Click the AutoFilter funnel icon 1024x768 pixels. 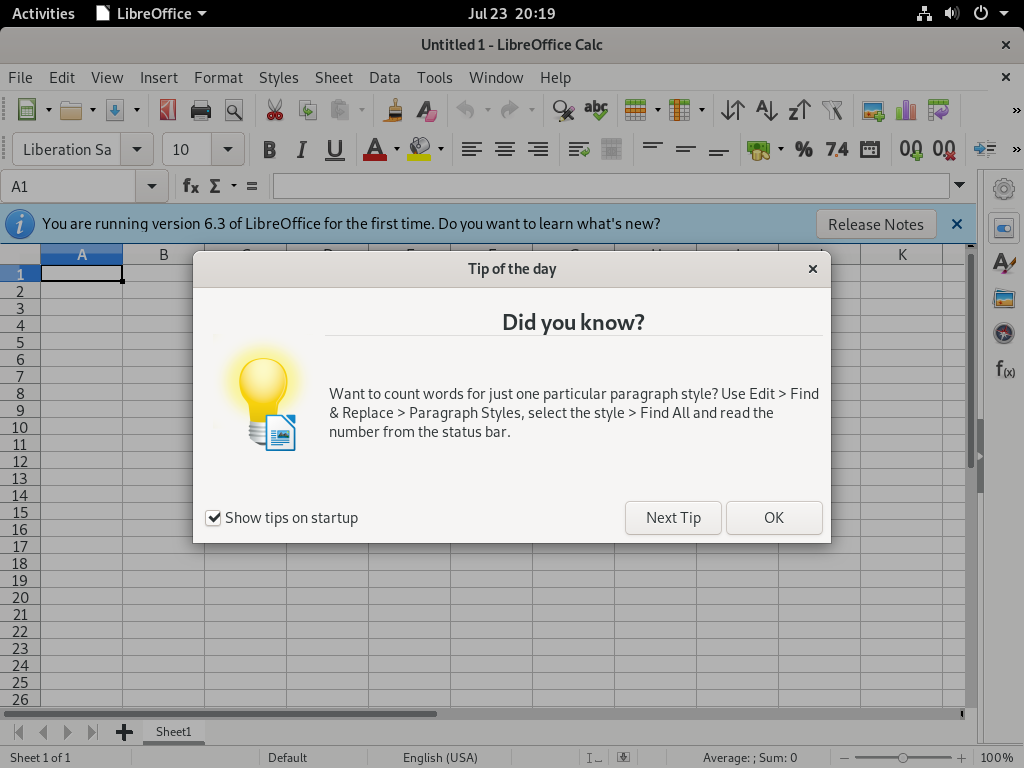tap(833, 110)
